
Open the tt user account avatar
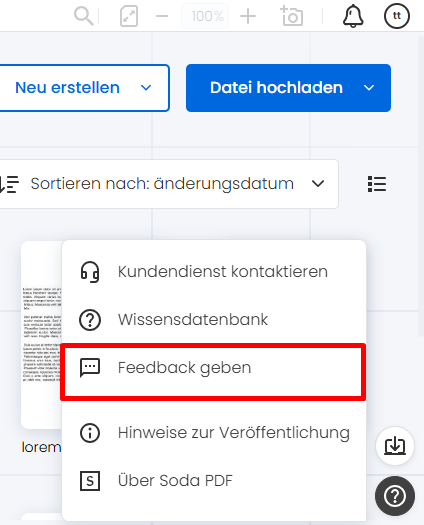click(x=397, y=16)
